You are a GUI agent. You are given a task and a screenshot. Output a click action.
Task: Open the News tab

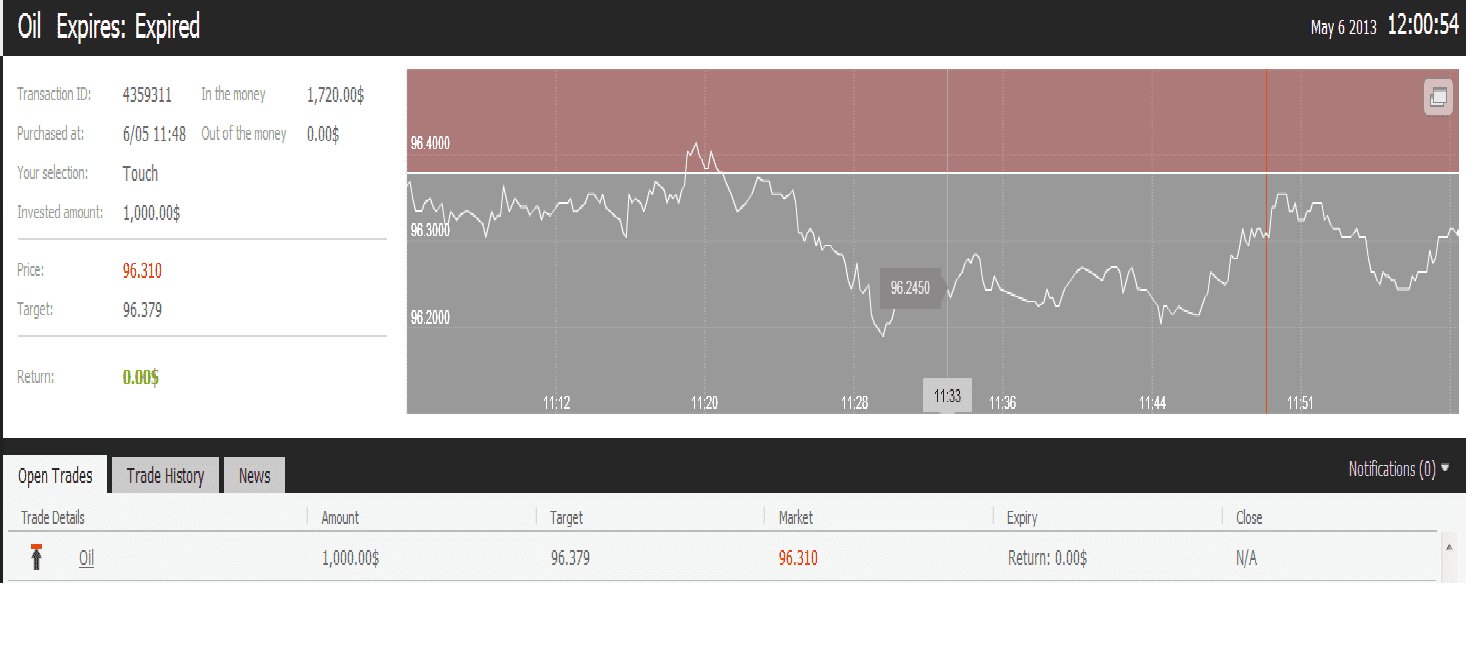tap(254, 476)
